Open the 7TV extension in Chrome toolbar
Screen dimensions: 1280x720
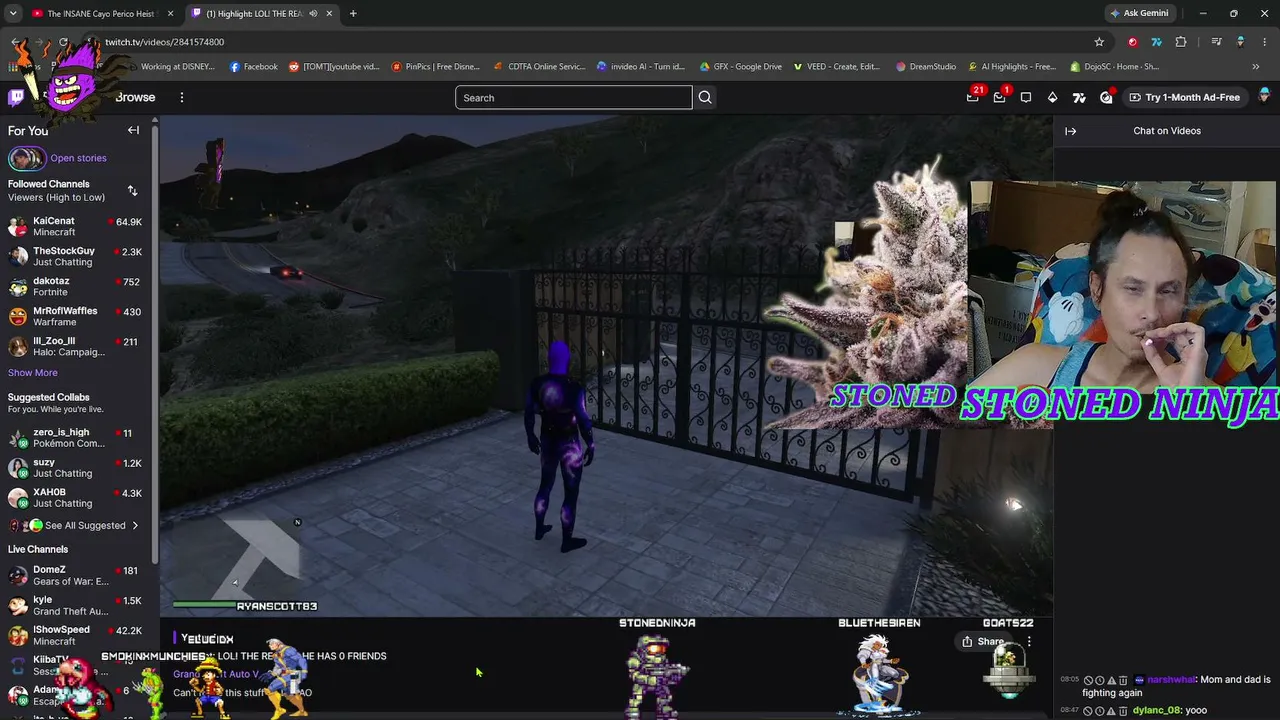point(1157,42)
